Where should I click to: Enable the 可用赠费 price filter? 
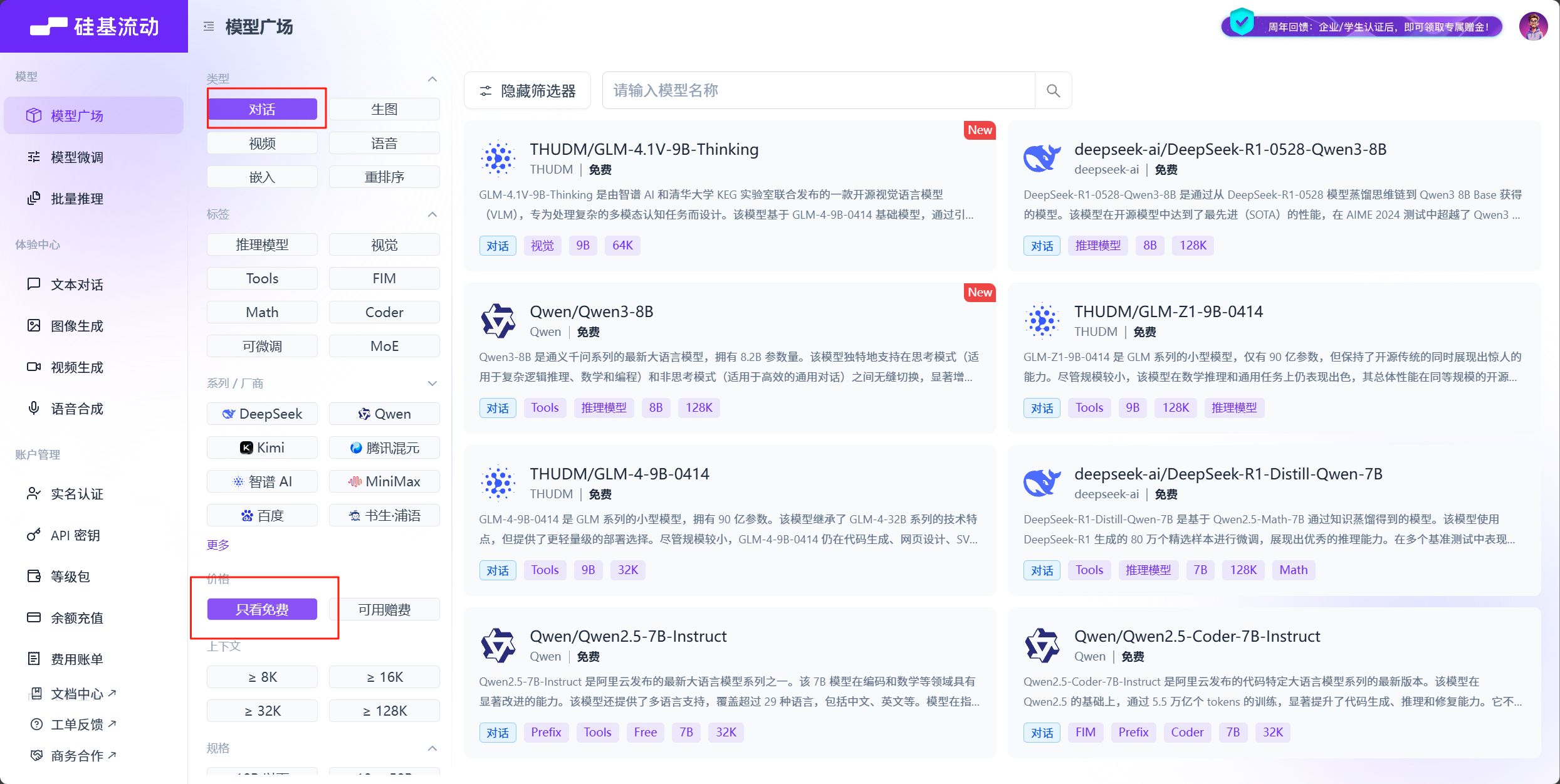point(384,609)
